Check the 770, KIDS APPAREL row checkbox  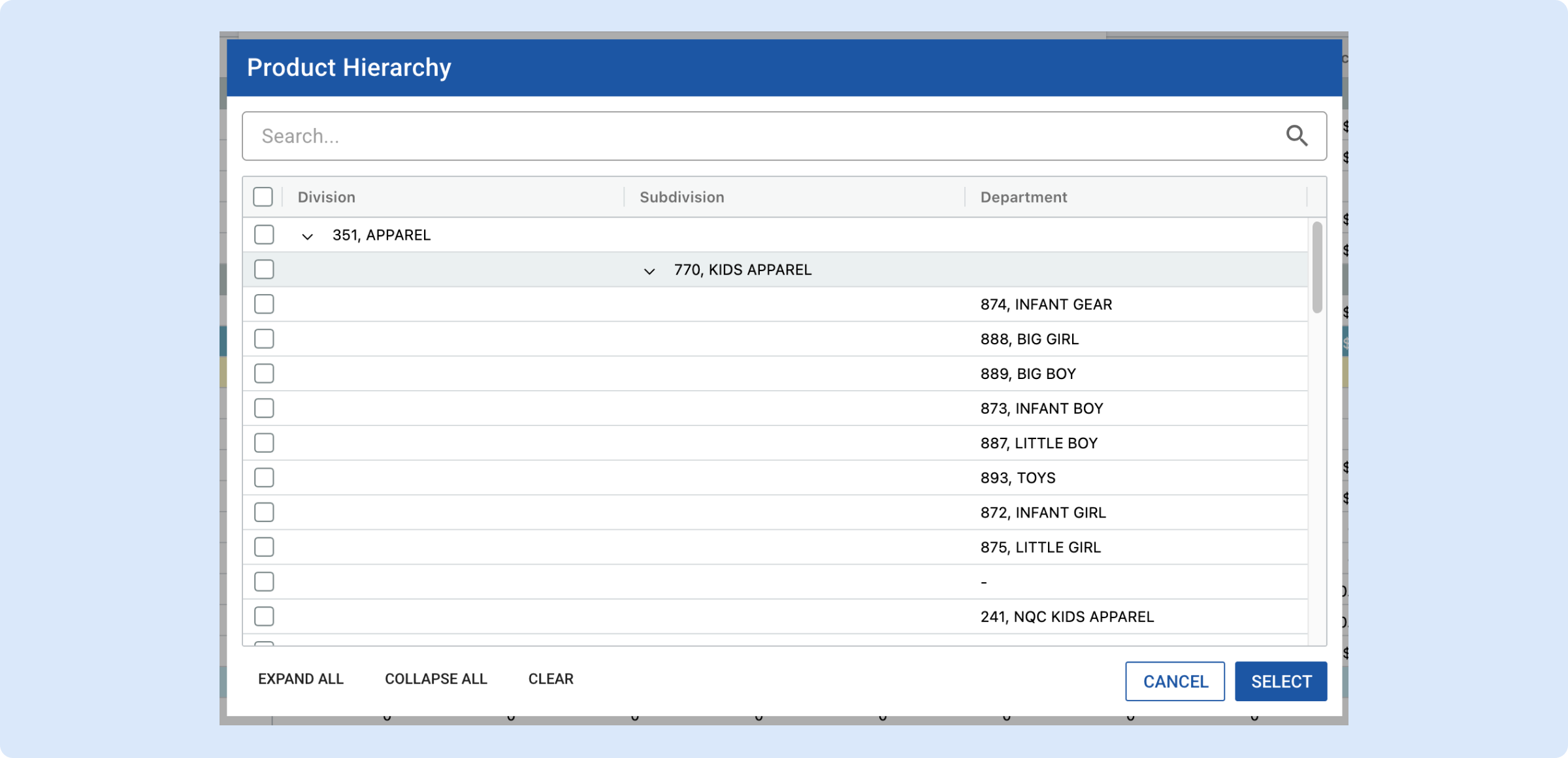pos(264,269)
